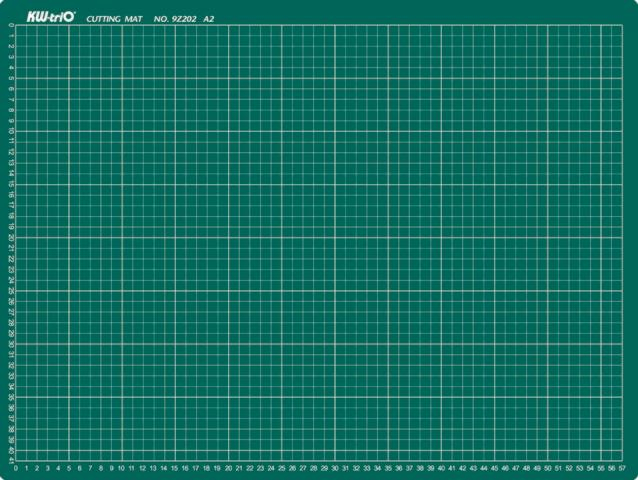Viewport: 638px width, 480px height.
Task: Click number 50 on the bottom ruler
Action: pos(547,468)
